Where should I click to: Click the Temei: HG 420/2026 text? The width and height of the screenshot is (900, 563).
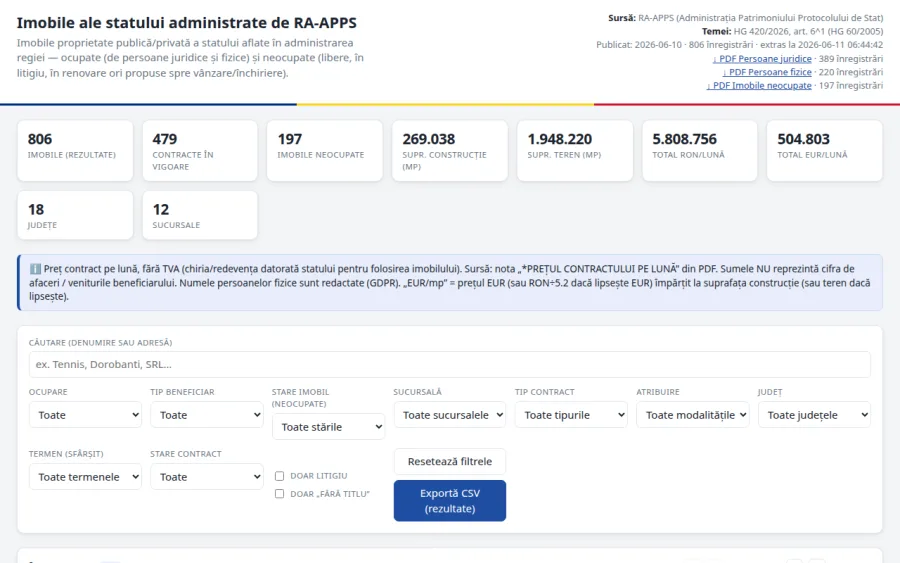(792, 31)
